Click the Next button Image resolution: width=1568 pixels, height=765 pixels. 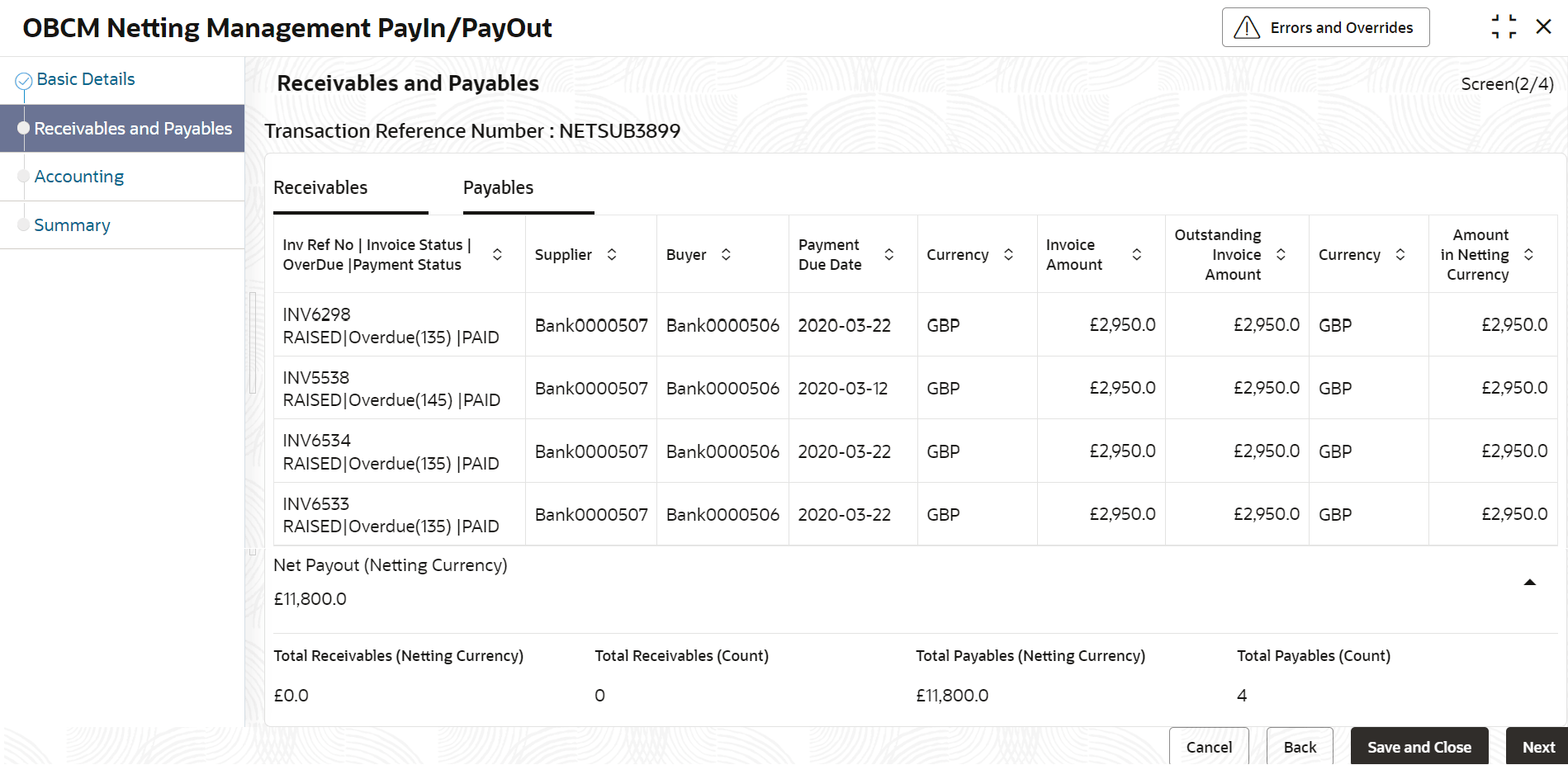click(x=1537, y=747)
